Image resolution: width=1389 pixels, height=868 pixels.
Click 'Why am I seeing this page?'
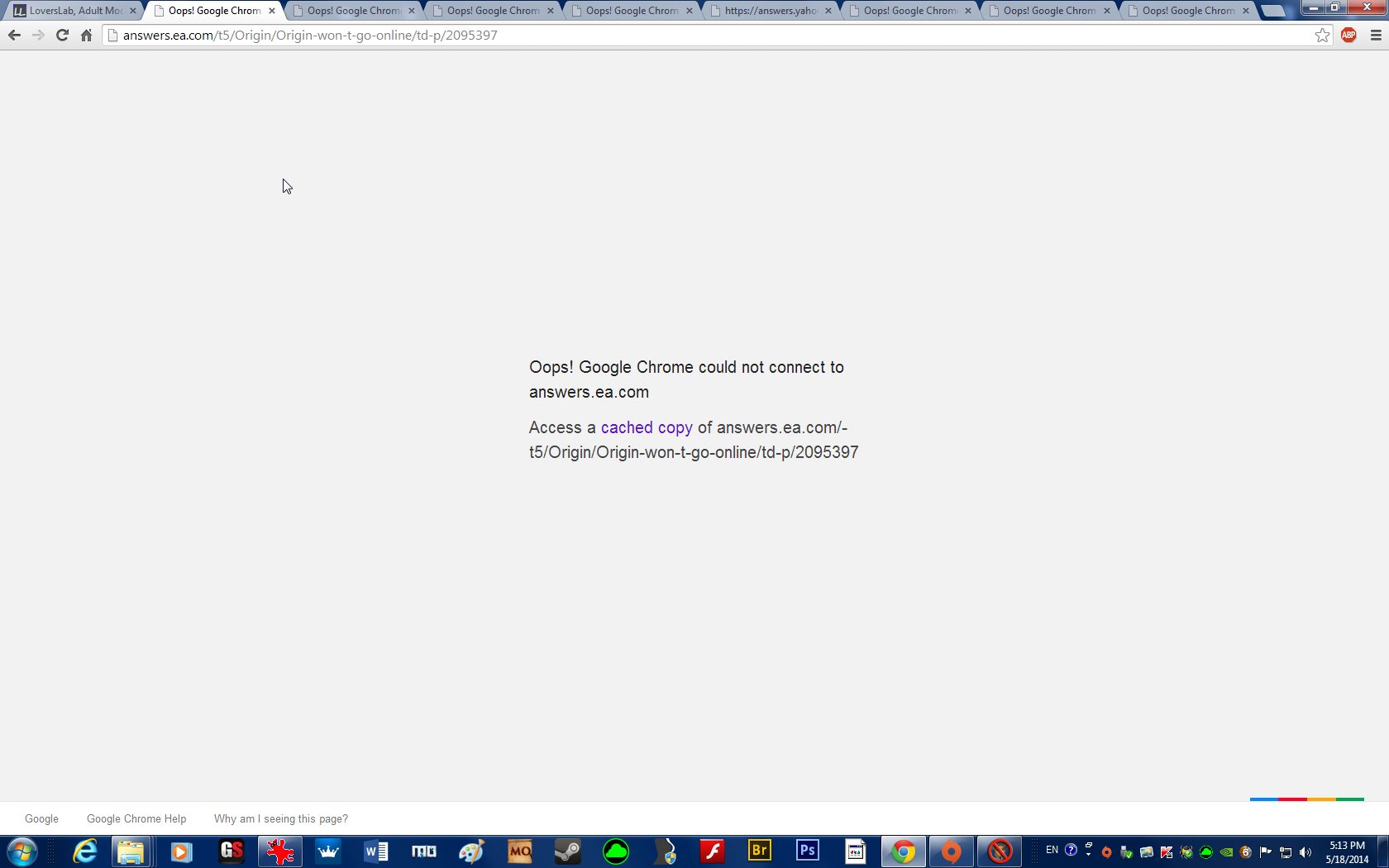[x=280, y=818]
